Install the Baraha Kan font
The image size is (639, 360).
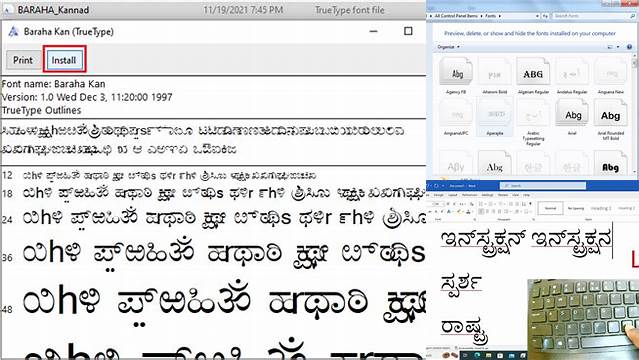(x=64, y=60)
